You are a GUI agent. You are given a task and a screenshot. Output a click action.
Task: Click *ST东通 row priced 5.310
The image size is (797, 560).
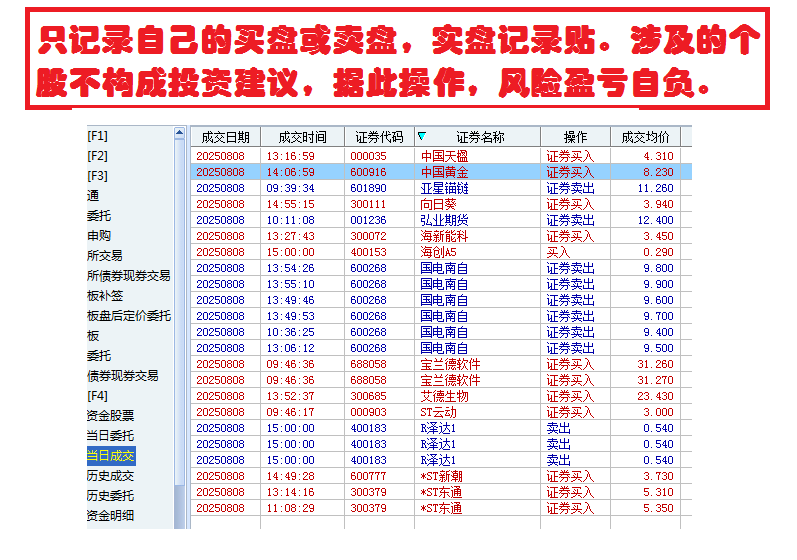441,492
